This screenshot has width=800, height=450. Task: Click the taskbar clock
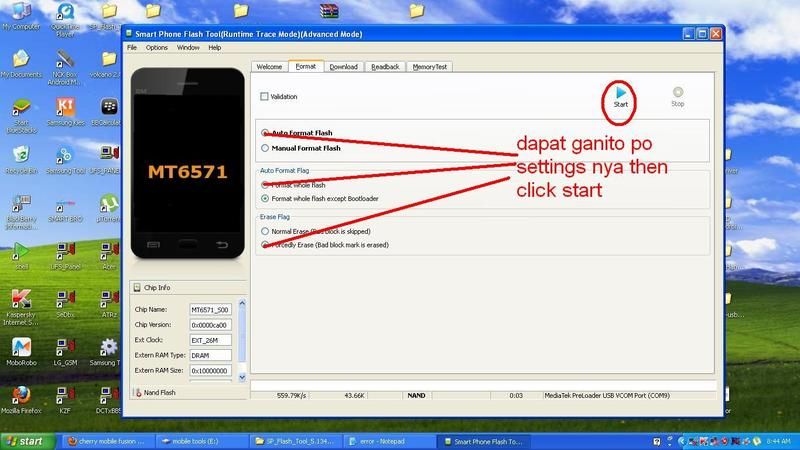click(x=778, y=441)
